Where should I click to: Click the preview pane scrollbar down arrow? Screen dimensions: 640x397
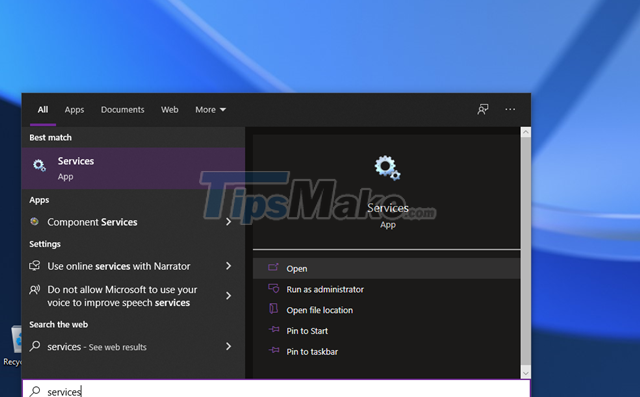pos(526,373)
